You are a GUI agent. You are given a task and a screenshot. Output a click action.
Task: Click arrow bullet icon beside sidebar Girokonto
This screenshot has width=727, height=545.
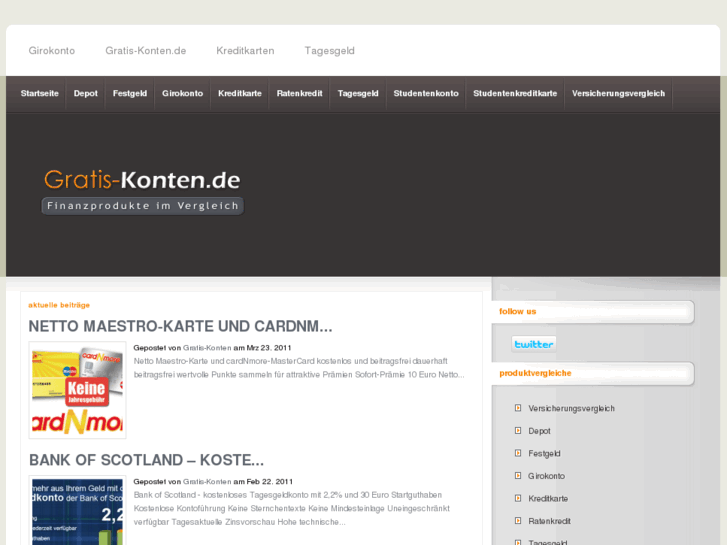[x=518, y=476]
